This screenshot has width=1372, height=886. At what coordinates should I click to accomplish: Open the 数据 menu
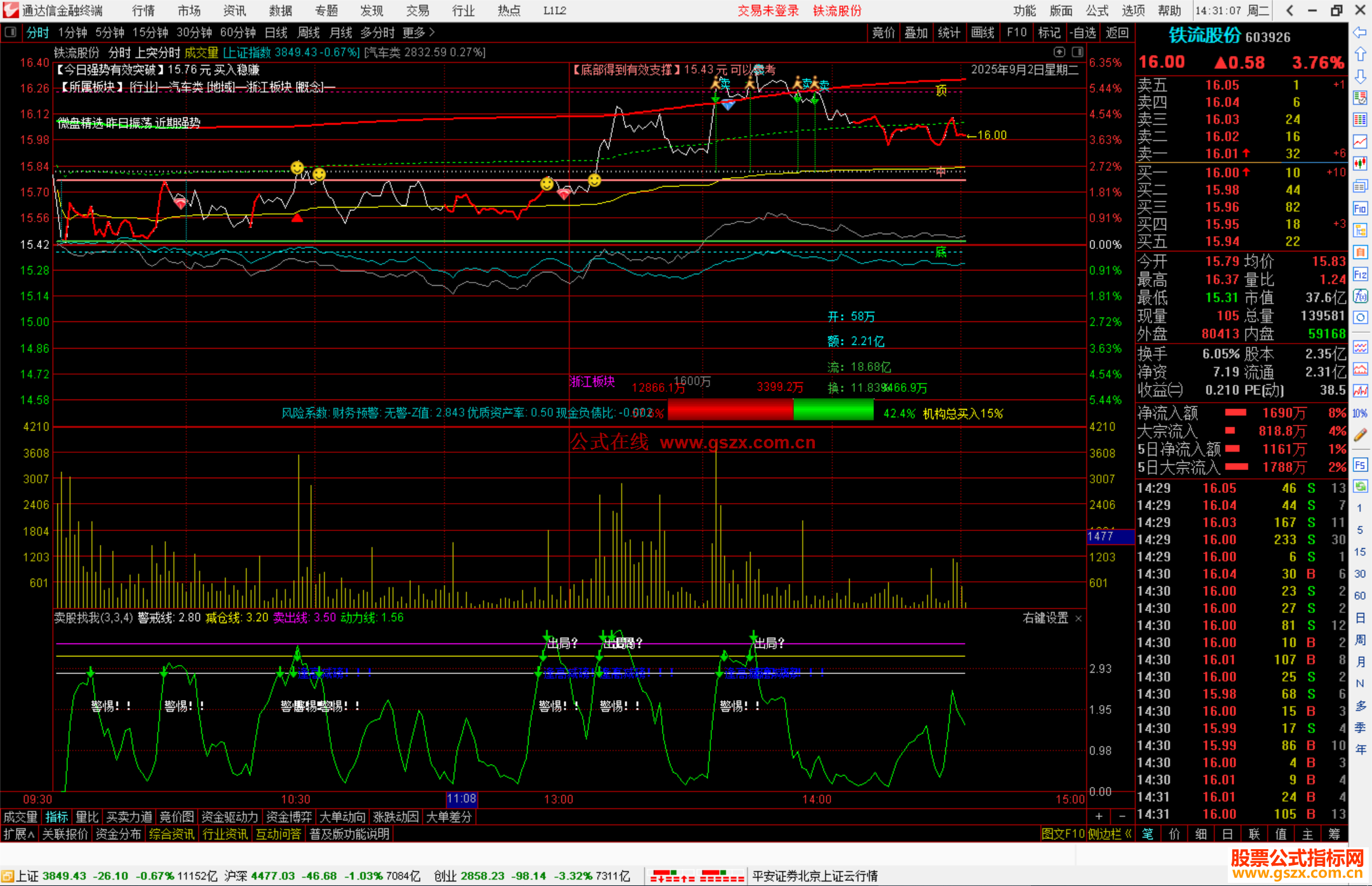281,10
